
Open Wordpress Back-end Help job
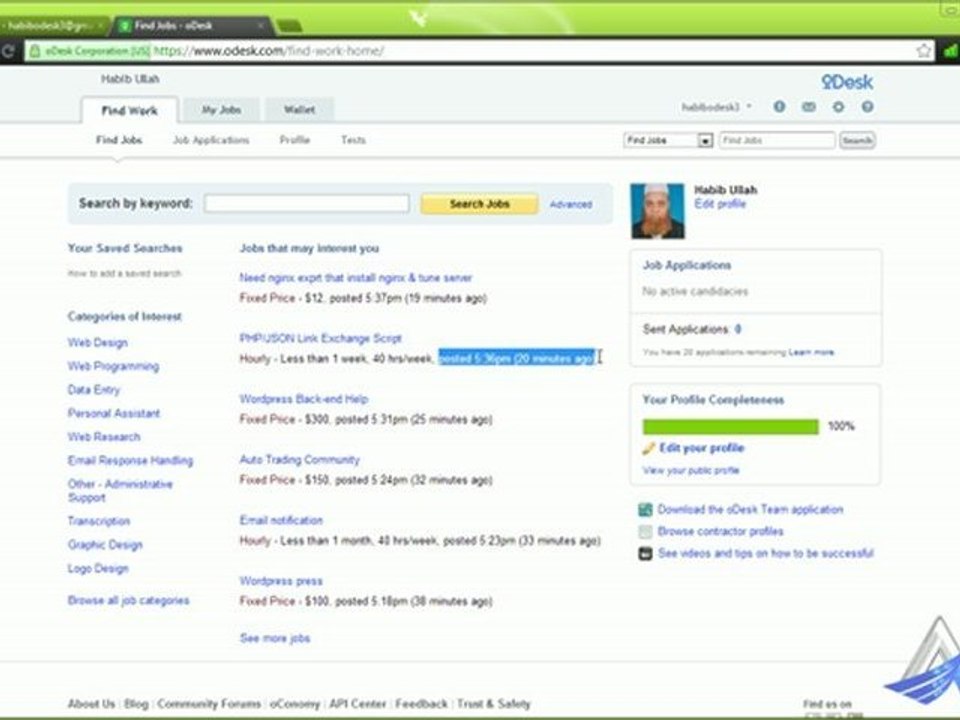tap(304, 399)
